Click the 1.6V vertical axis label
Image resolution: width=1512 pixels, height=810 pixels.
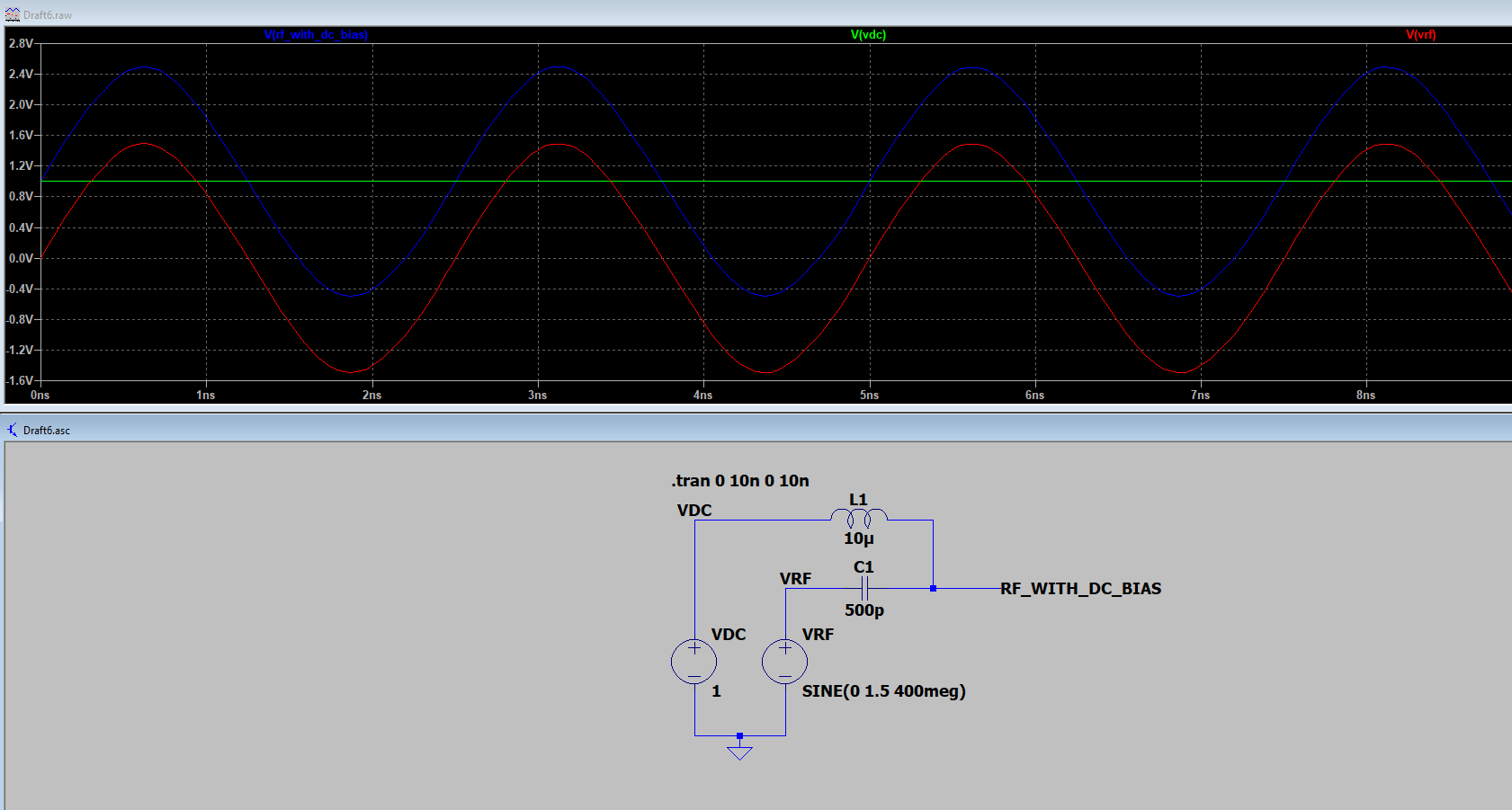[x=21, y=135]
